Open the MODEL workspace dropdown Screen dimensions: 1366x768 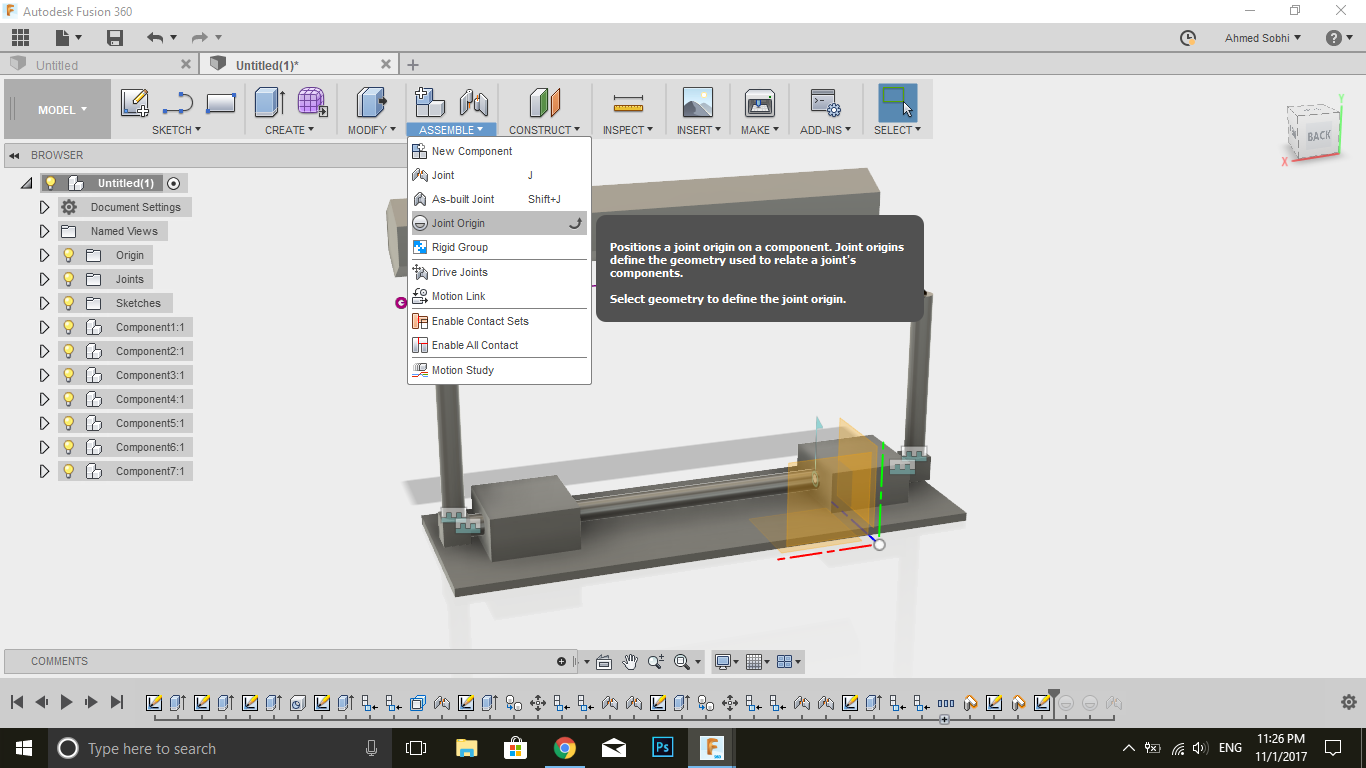[x=62, y=110]
